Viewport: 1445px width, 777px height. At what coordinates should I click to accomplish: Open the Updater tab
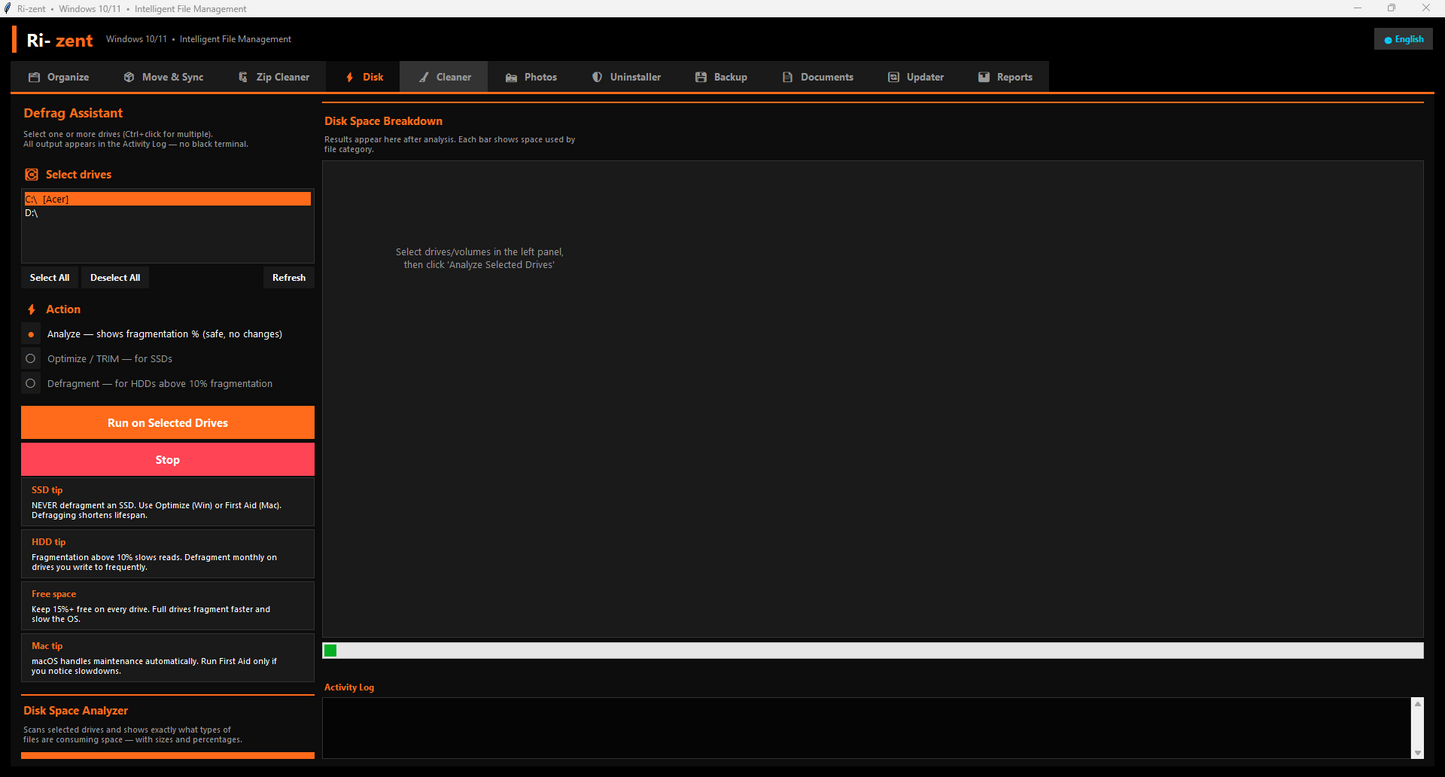click(914, 77)
